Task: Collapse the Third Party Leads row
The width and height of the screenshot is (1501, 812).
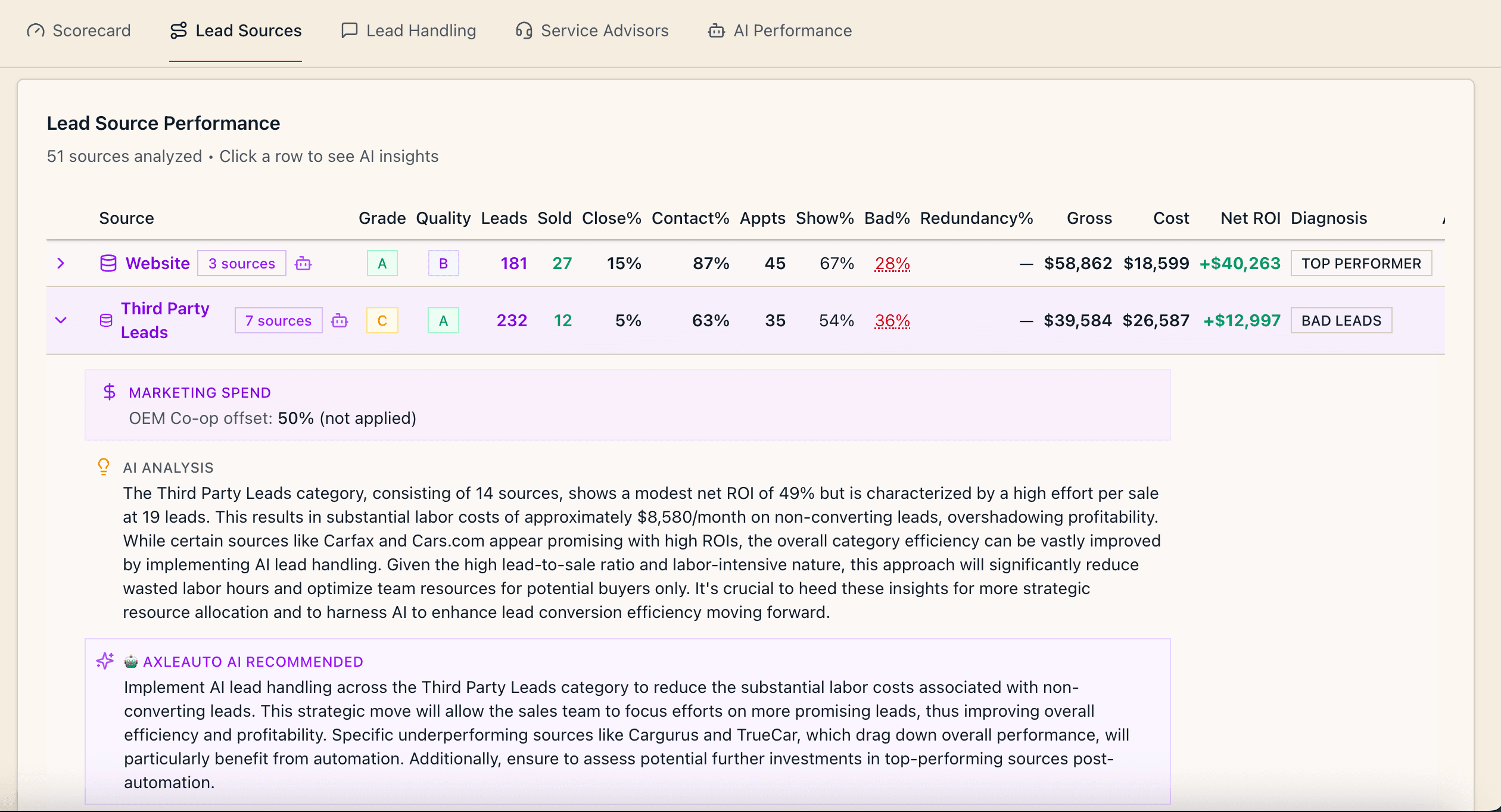Action: point(60,320)
